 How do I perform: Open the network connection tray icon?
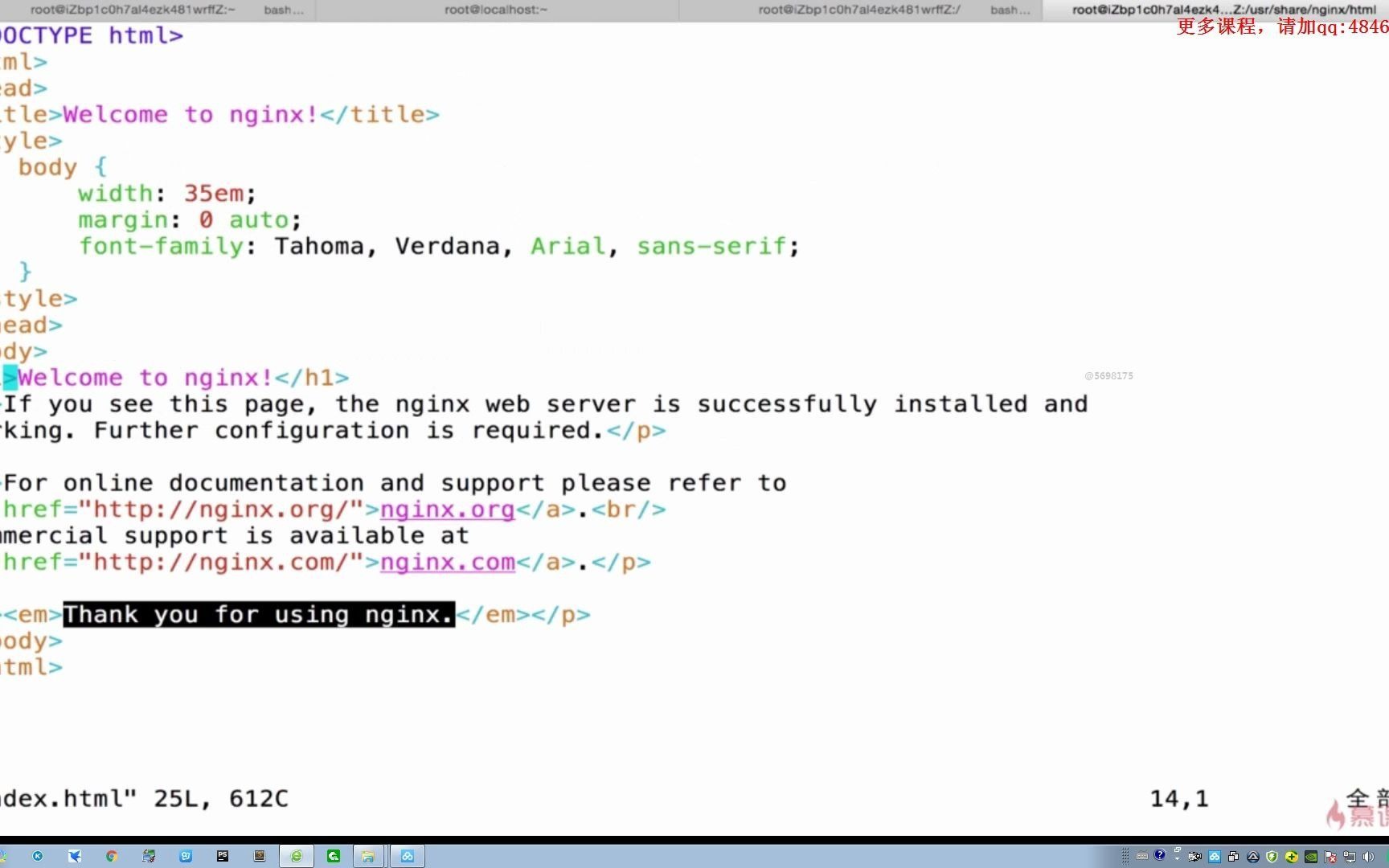tap(1350, 857)
